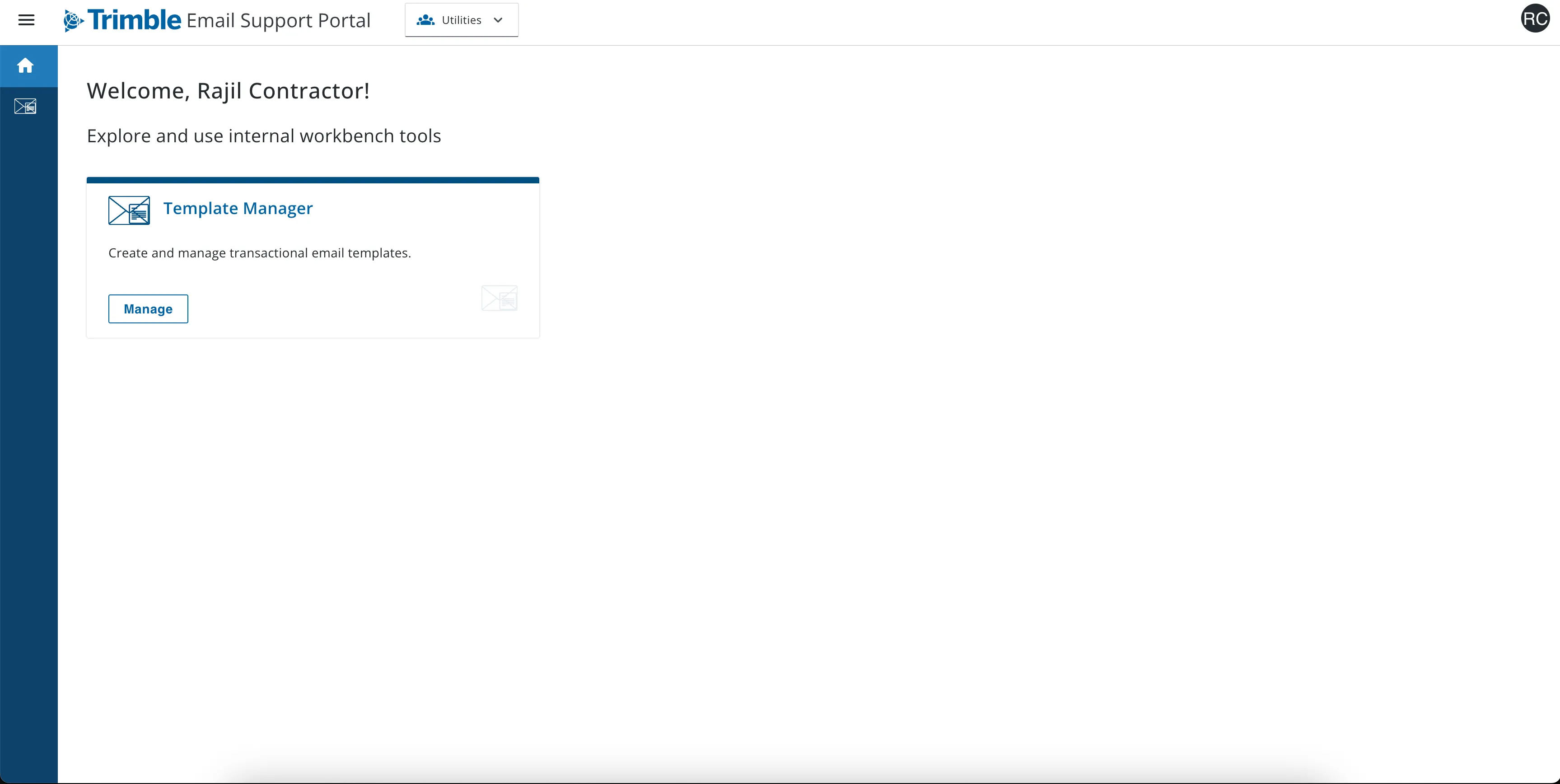This screenshot has width=1560, height=784.
Task: Open Template Manager from sidebar envelope icon
Action: 25,107
